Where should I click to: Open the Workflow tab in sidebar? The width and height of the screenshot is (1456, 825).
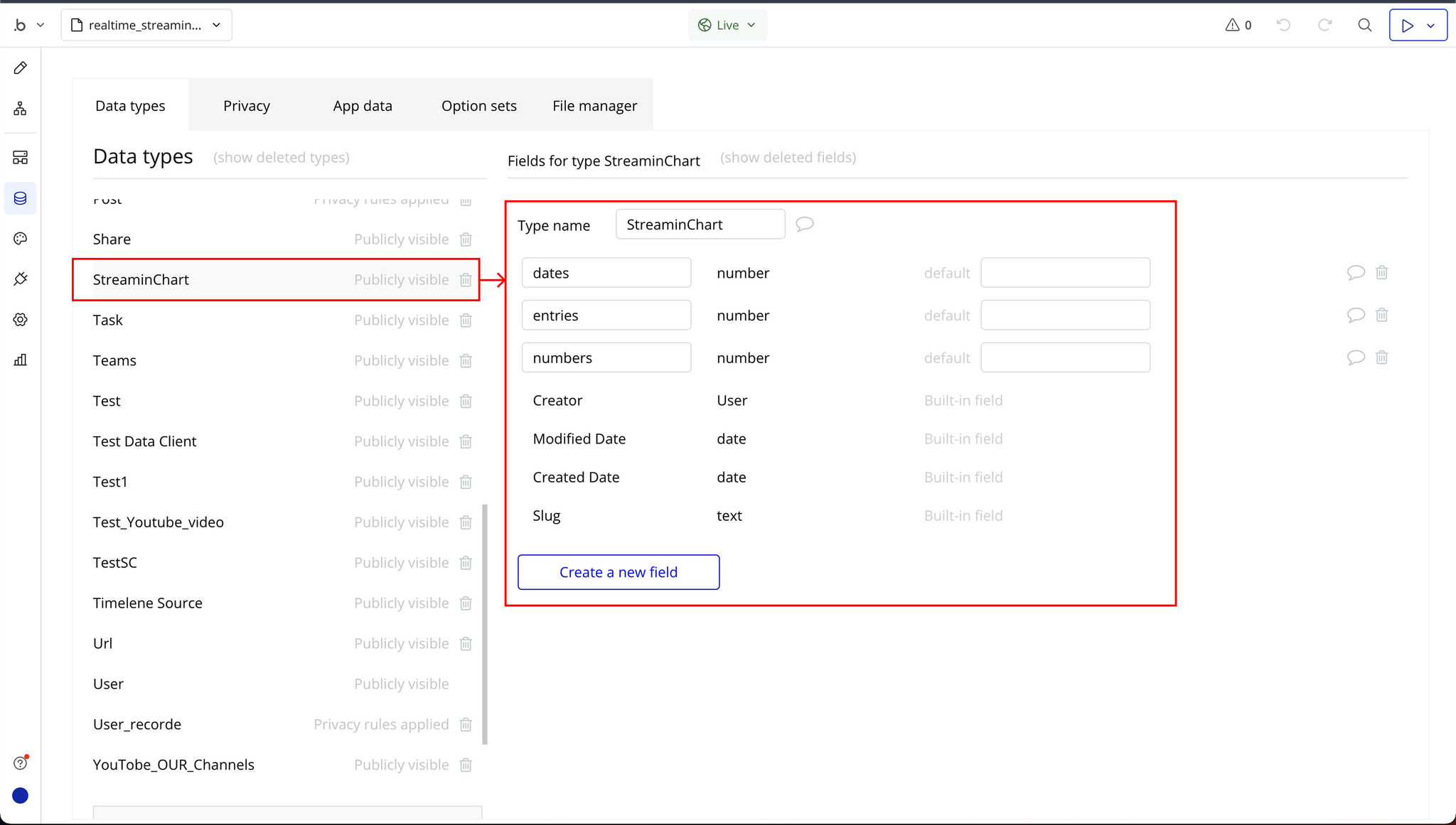(x=21, y=109)
